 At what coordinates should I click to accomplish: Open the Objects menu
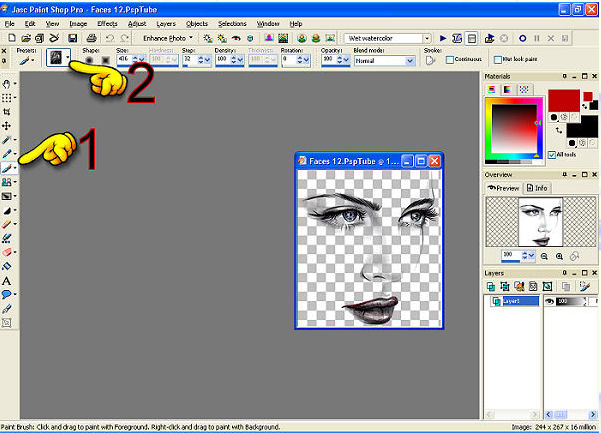[x=197, y=24]
